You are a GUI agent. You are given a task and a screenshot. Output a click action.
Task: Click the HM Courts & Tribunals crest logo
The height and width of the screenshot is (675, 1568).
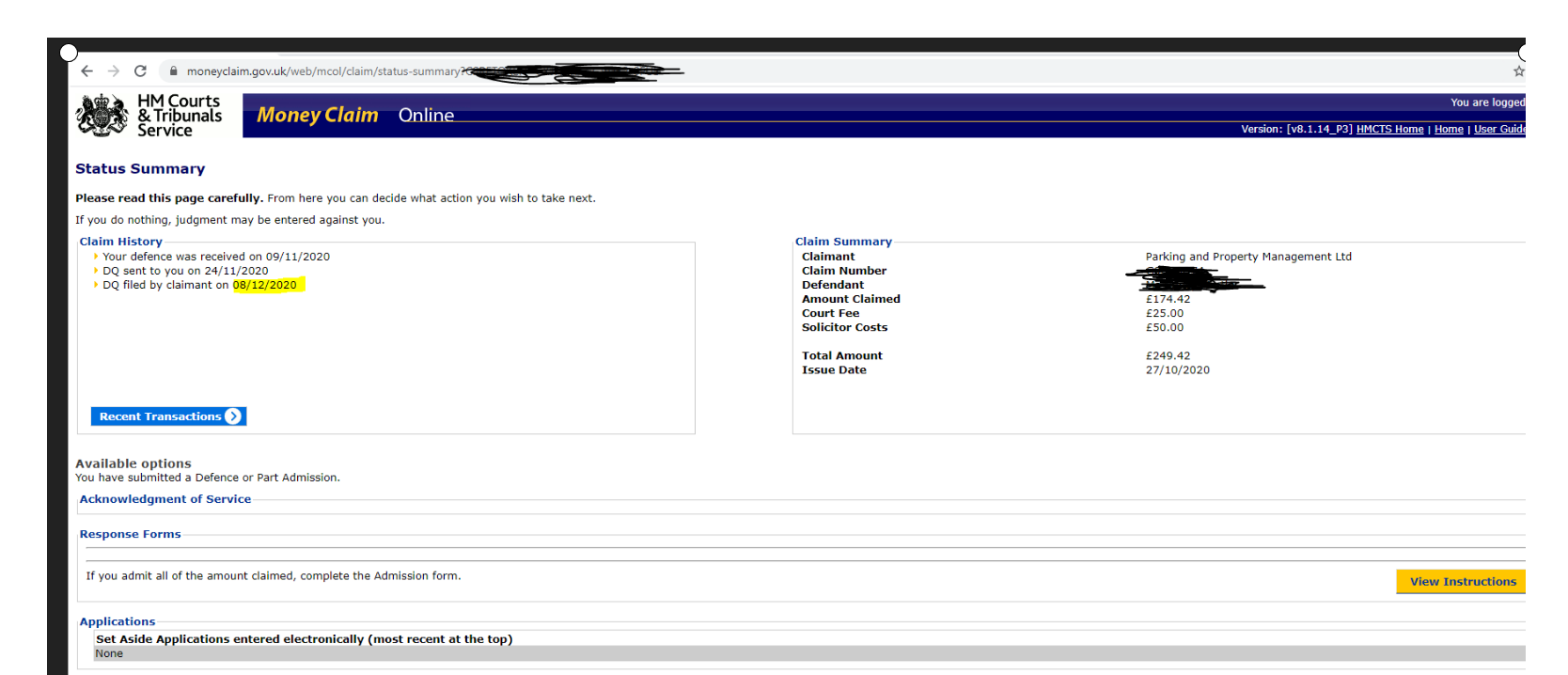pos(102,116)
